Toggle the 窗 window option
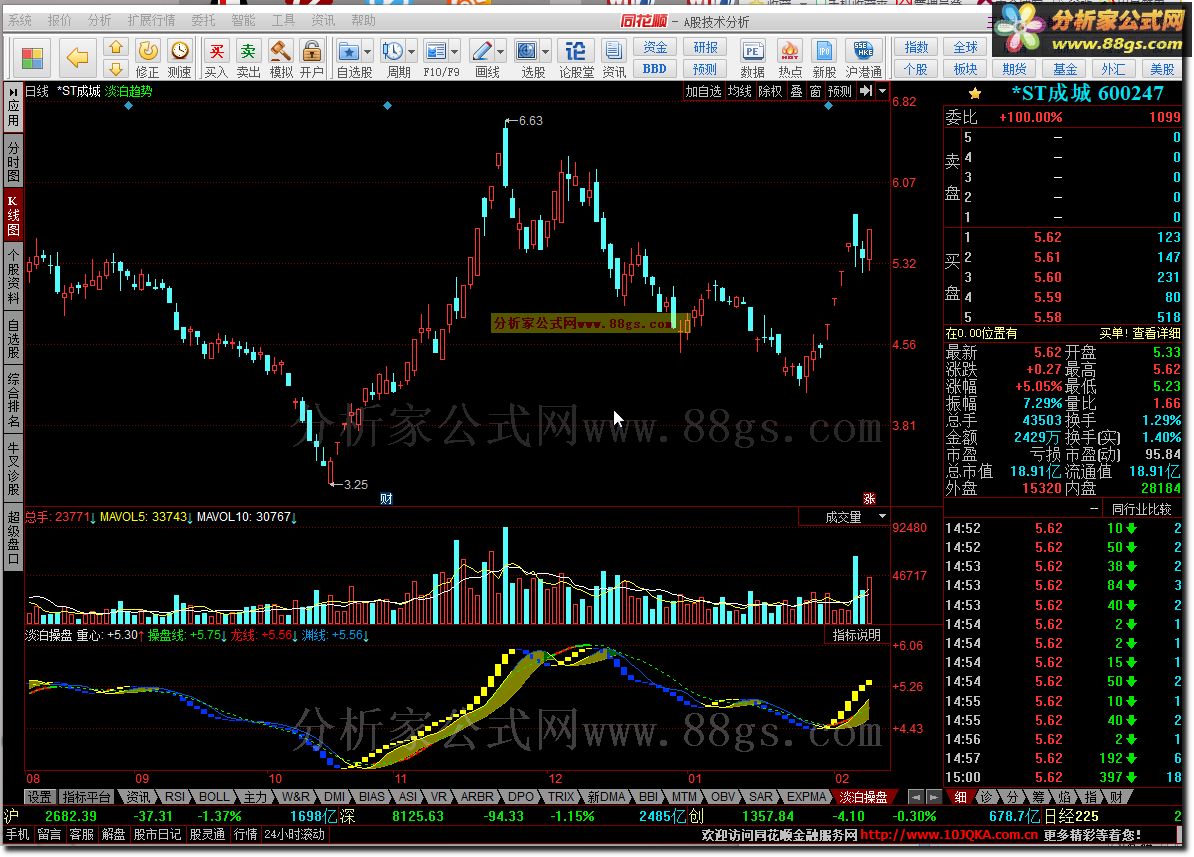Screen dimensions: 1194x857 pos(816,91)
